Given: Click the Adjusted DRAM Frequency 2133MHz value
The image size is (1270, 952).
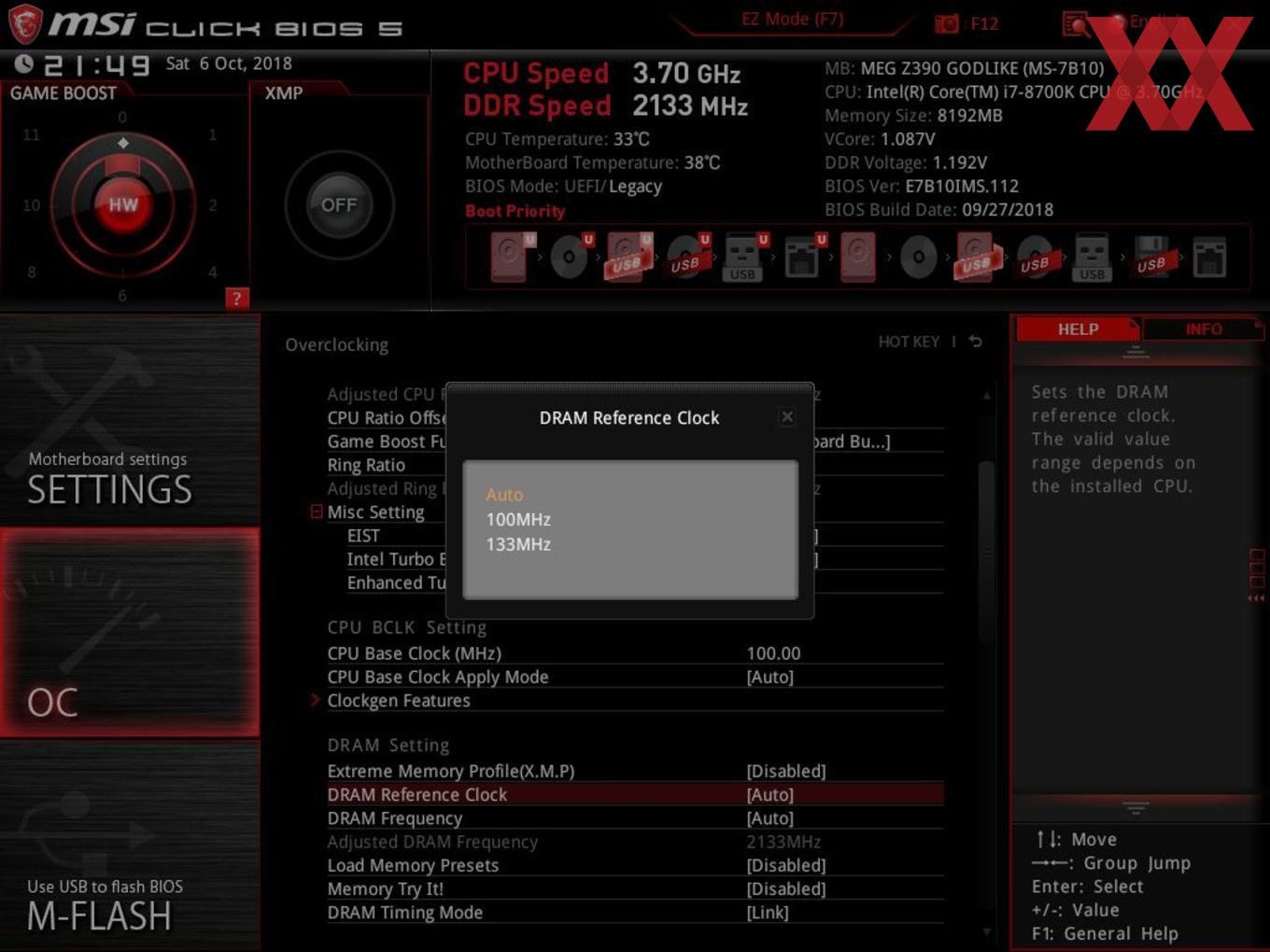Looking at the screenshot, I should coord(783,842).
